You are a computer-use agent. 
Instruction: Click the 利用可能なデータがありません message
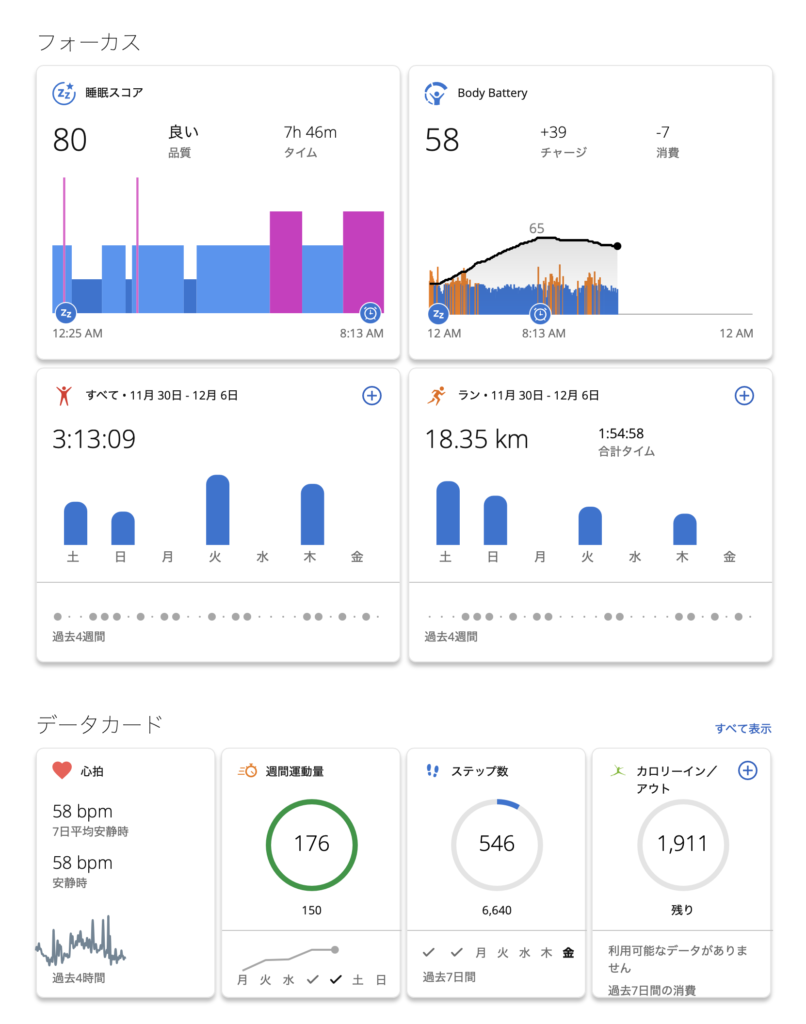pos(677,959)
